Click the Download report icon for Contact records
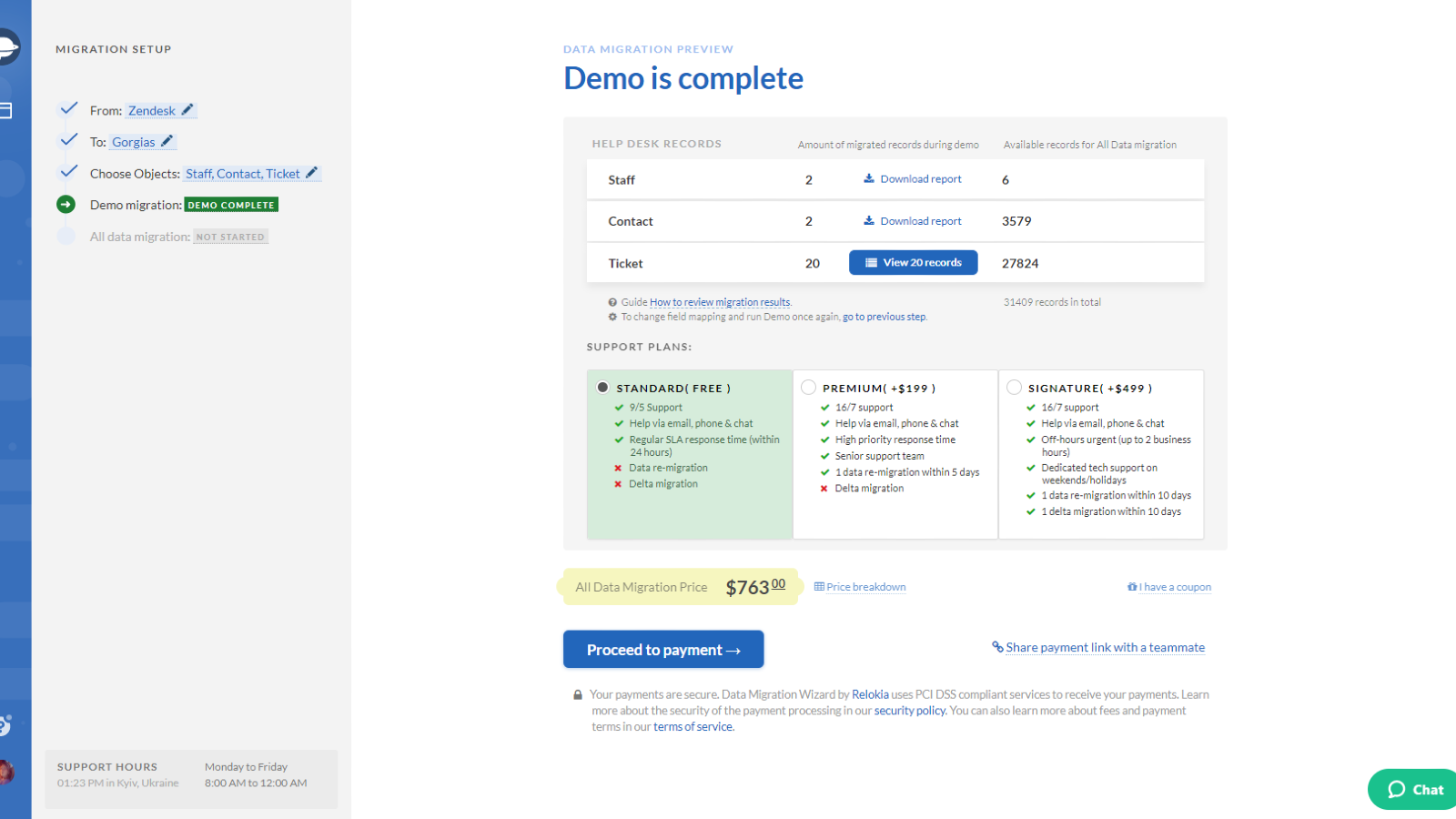The image size is (1456, 819). coord(869,220)
